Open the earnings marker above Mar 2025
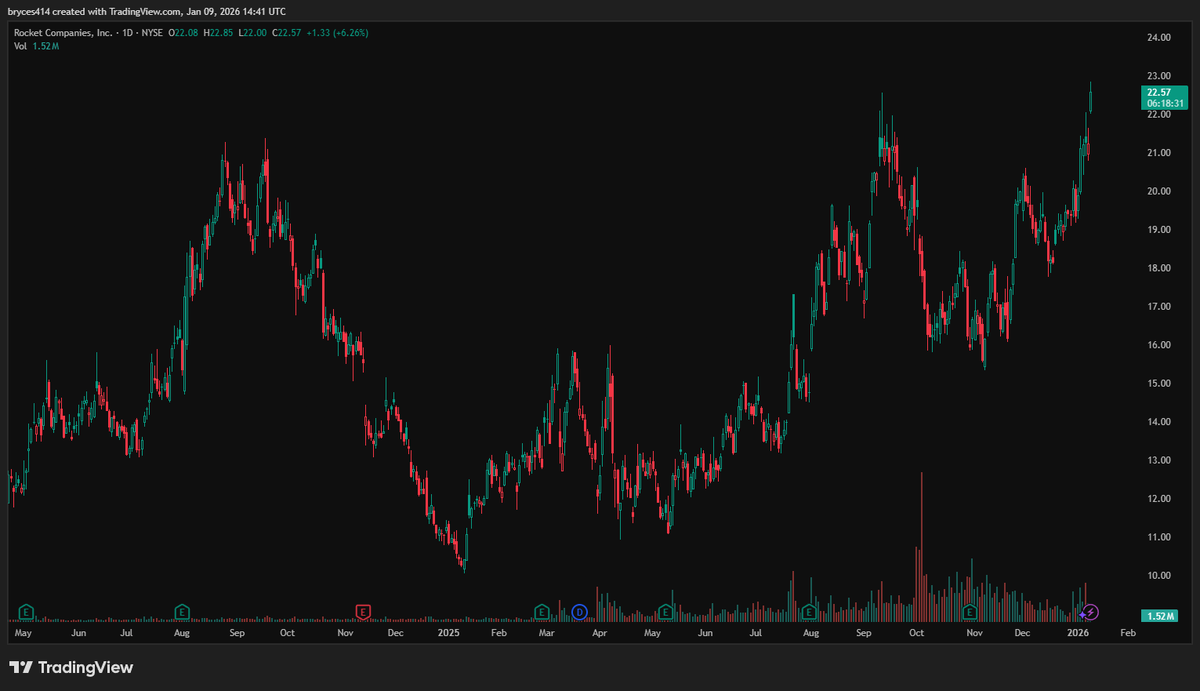The height and width of the screenshot is (691, 1200). click(542, 611)
